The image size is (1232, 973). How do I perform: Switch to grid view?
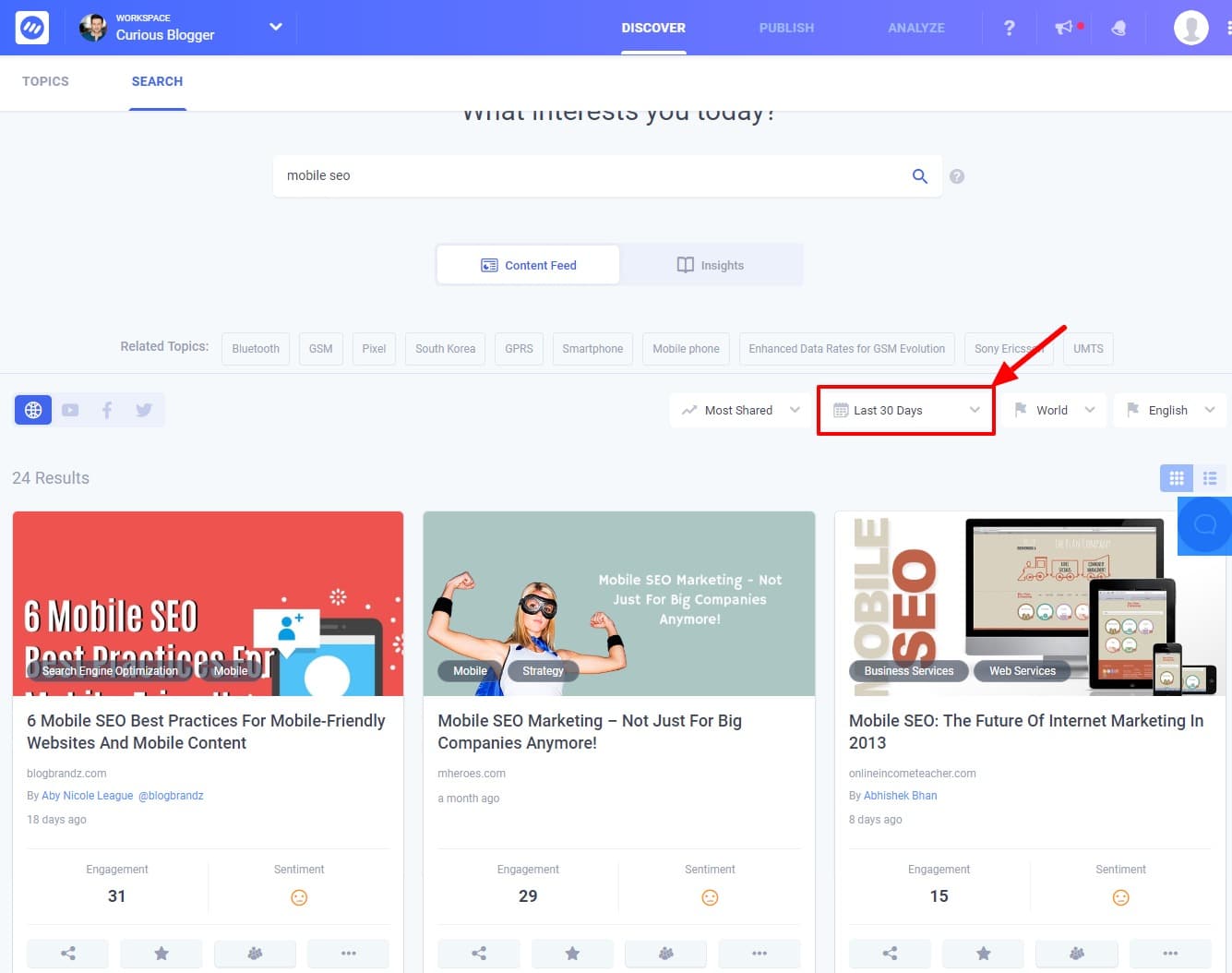(1177, 478)
